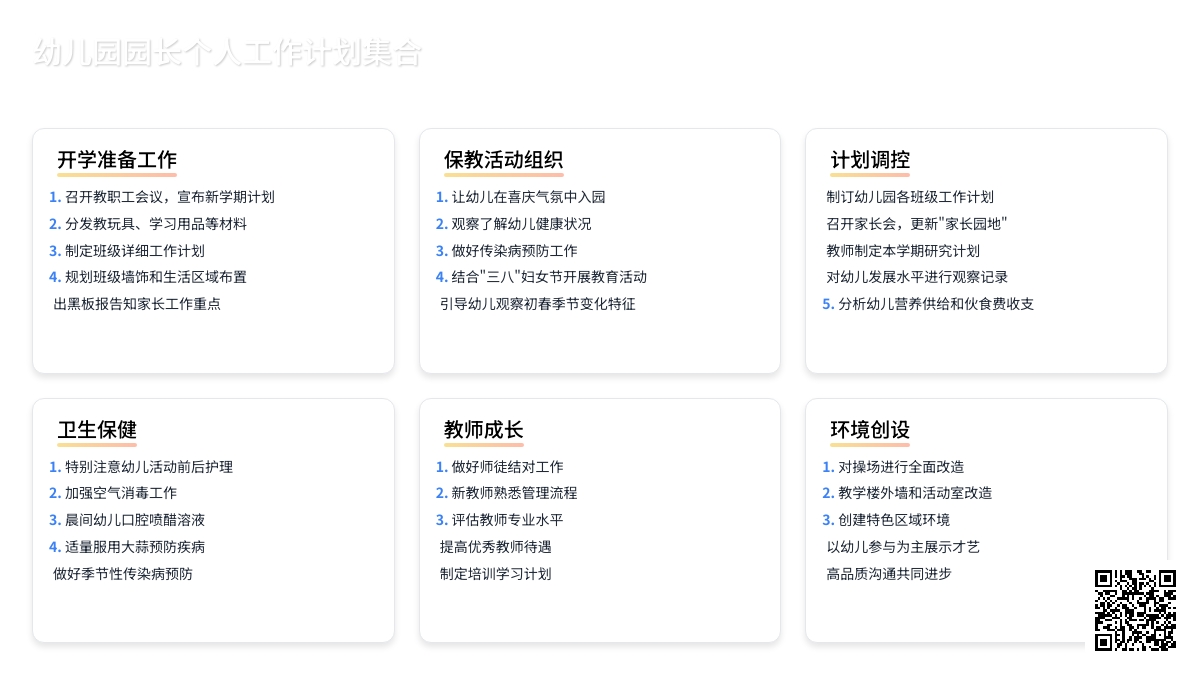
Task: Click item 分析幼儿营养供给和伙食费收支
Action: (936, 304)
